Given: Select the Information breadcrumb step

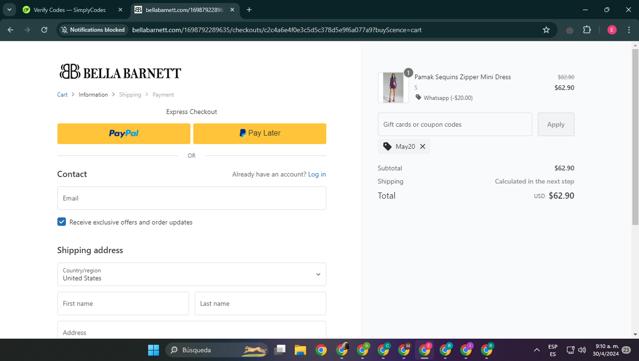Looking at the screenshot, I should tap(93, 95).
